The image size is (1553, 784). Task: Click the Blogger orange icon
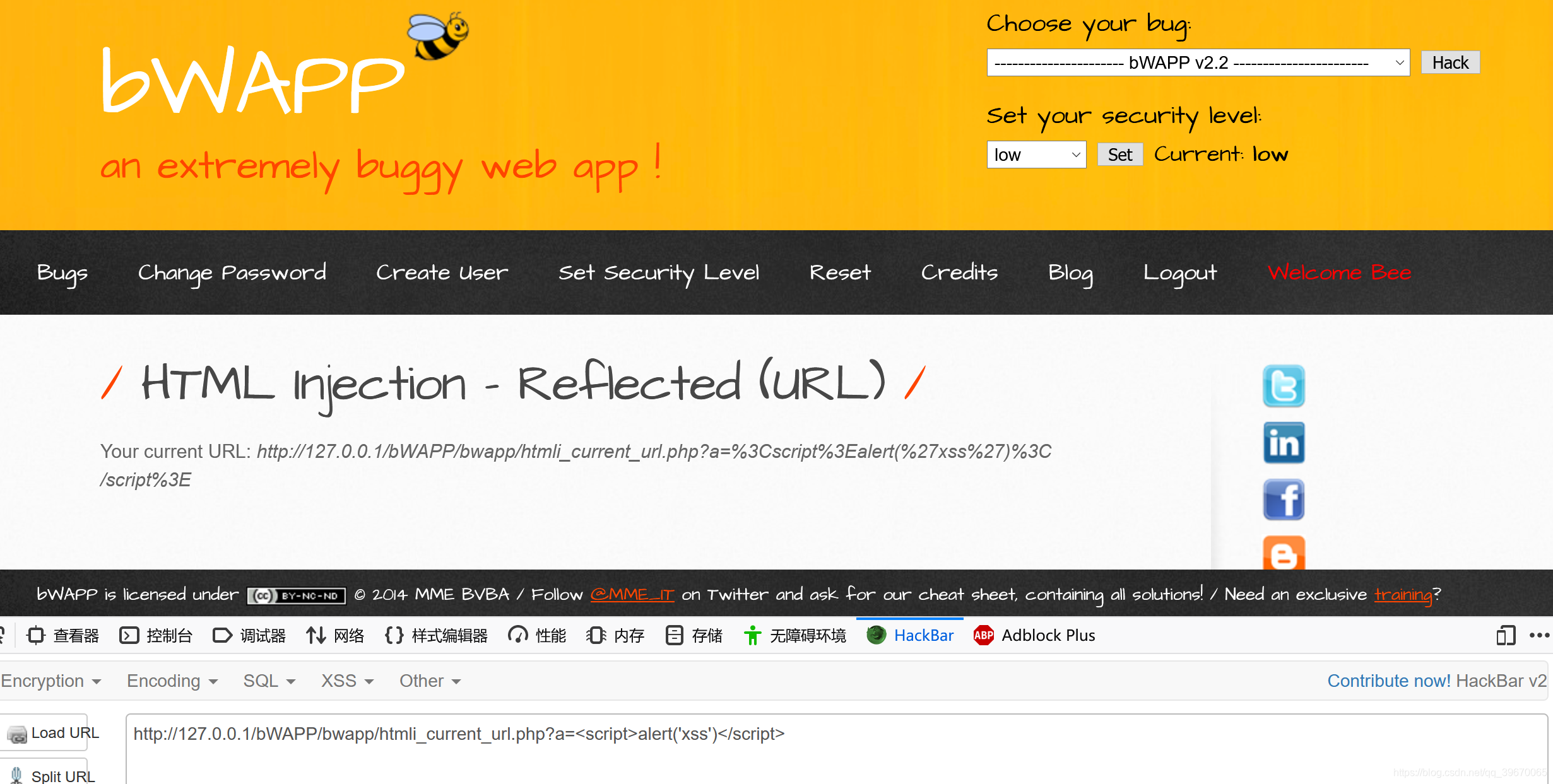(x=1284, y=553)
